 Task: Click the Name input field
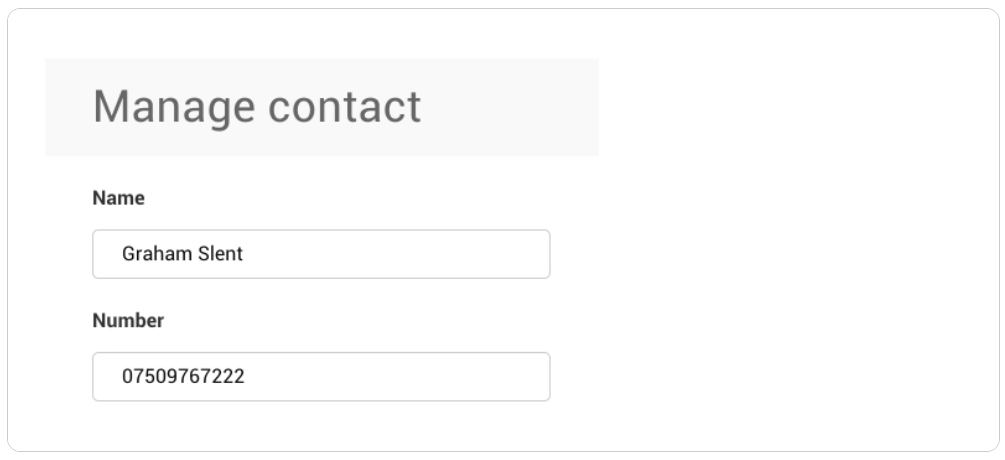(321, 254)
